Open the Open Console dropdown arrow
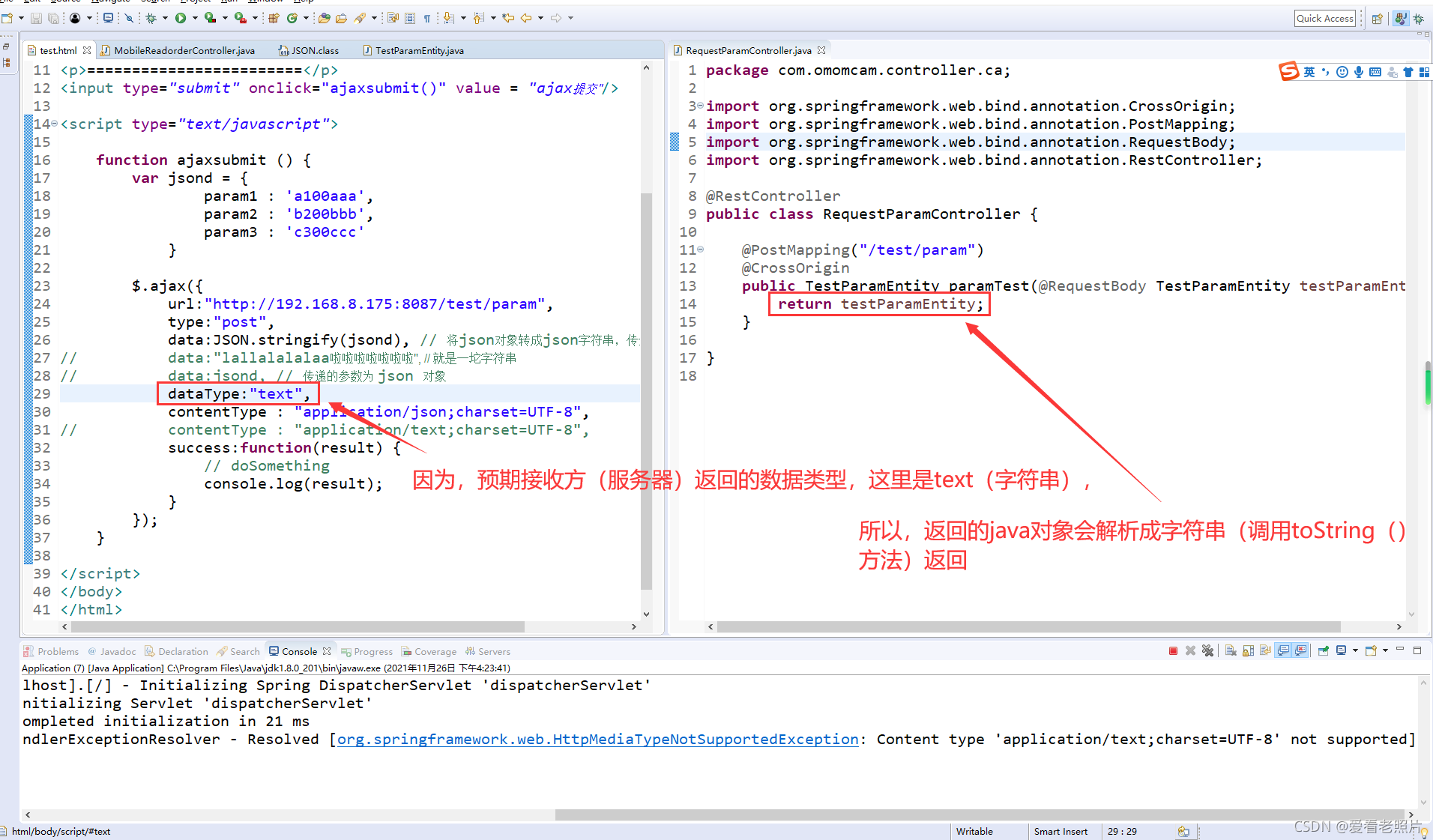 pyautogui.click(x=1385, y=650)
